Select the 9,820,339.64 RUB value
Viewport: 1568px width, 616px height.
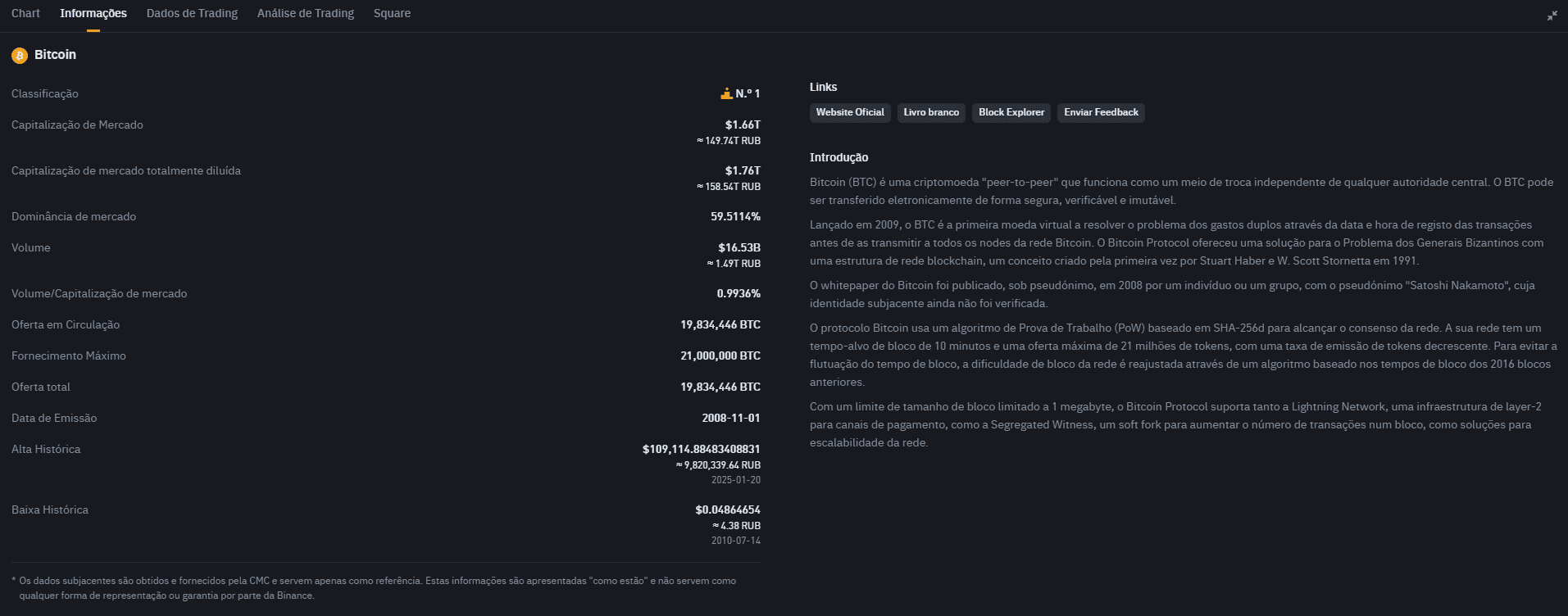pos(718,465)
